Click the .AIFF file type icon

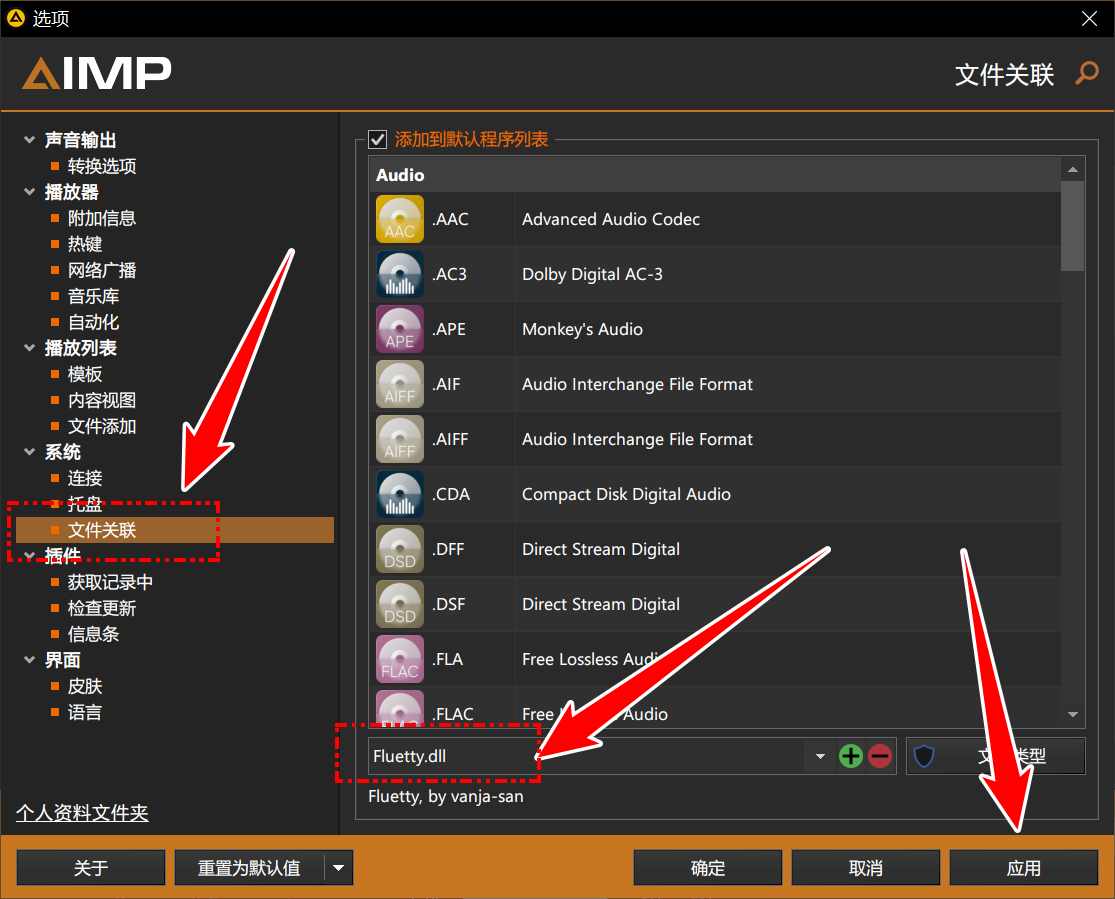(x=400, y=439)
